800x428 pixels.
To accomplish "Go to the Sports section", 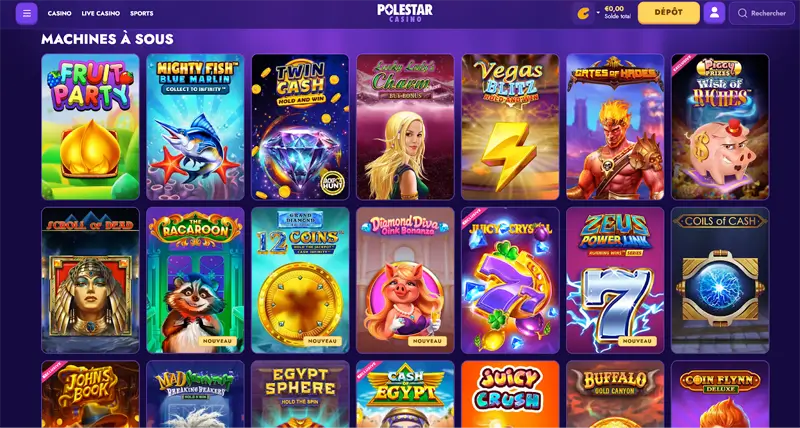I will click(142, 14).
